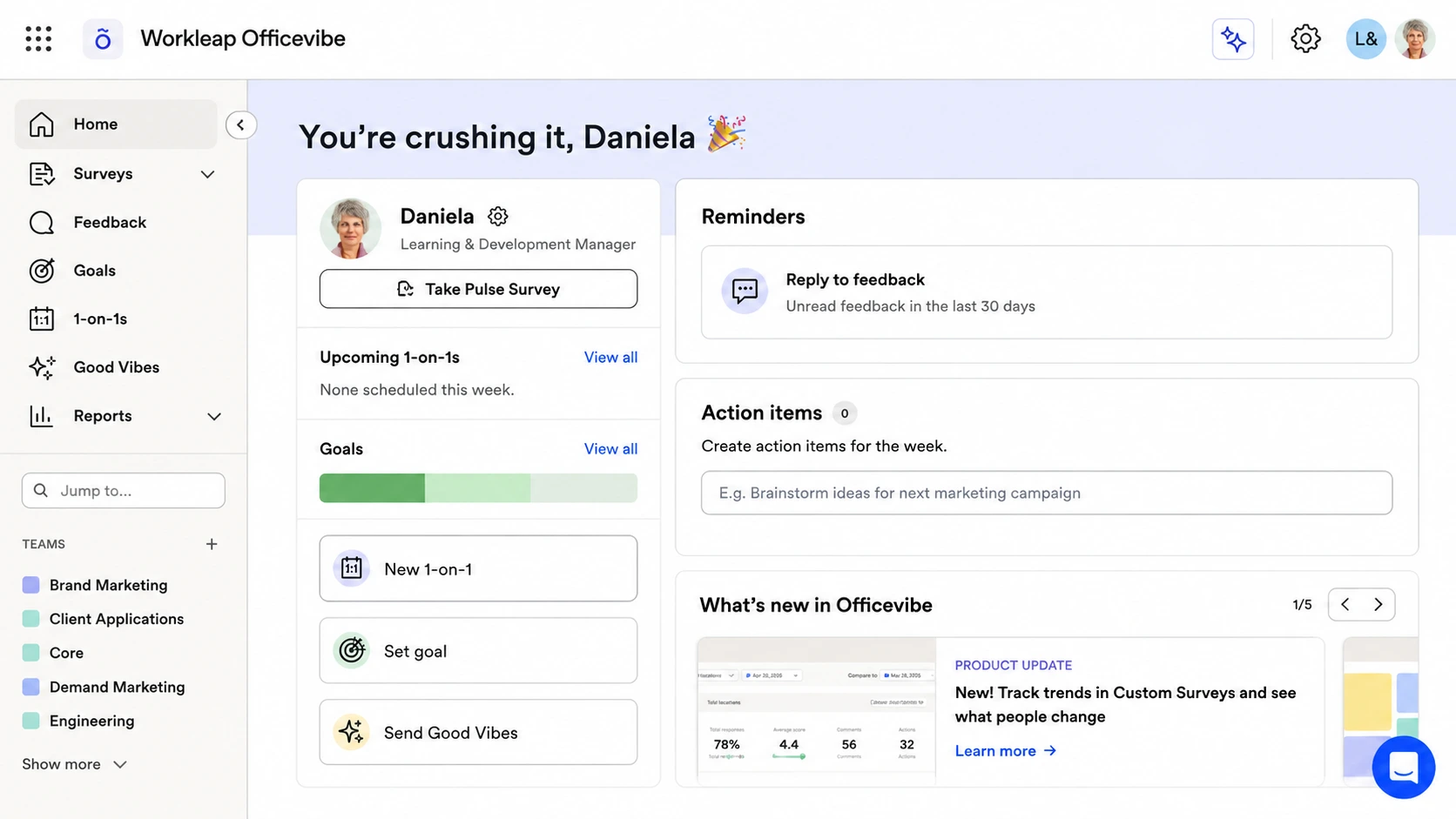
Task: Focus the action items input field
Action: 1046,493
